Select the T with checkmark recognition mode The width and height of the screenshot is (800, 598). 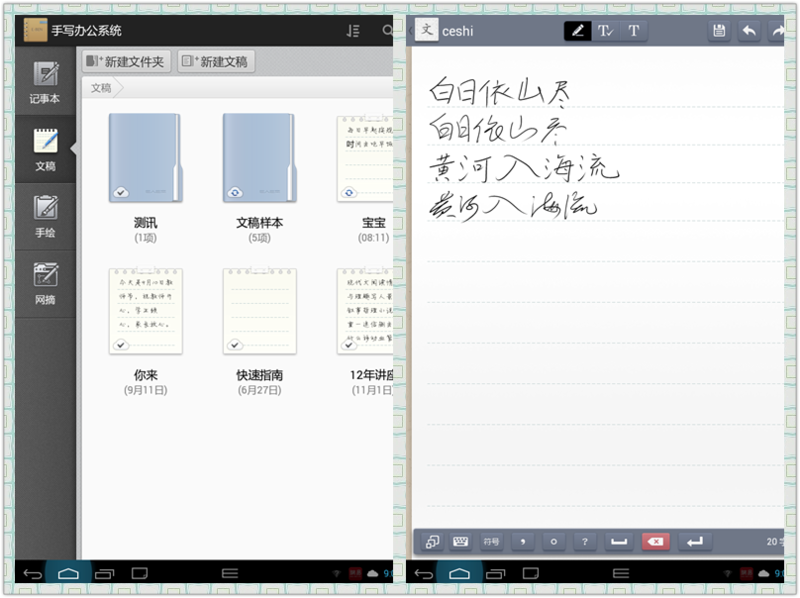pyautogui.click(x=606, y=31)
